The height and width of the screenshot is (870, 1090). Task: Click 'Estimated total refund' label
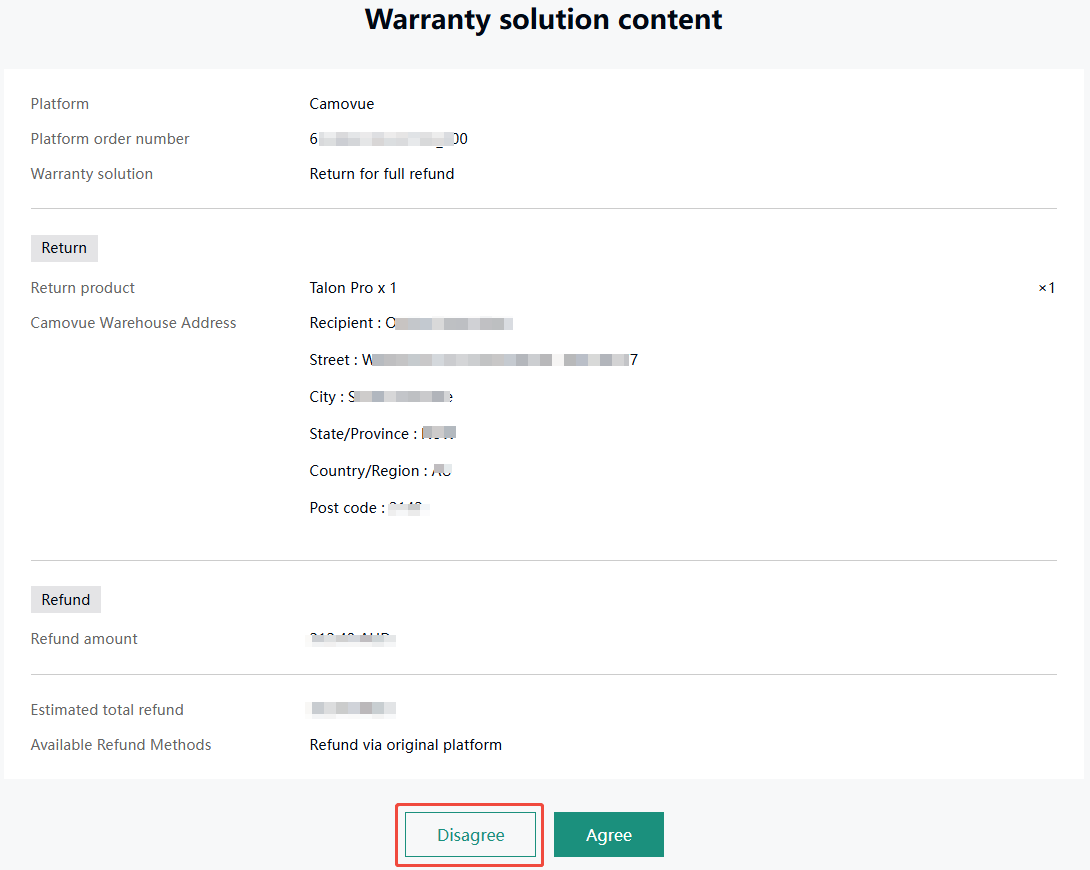coord(107,710)
